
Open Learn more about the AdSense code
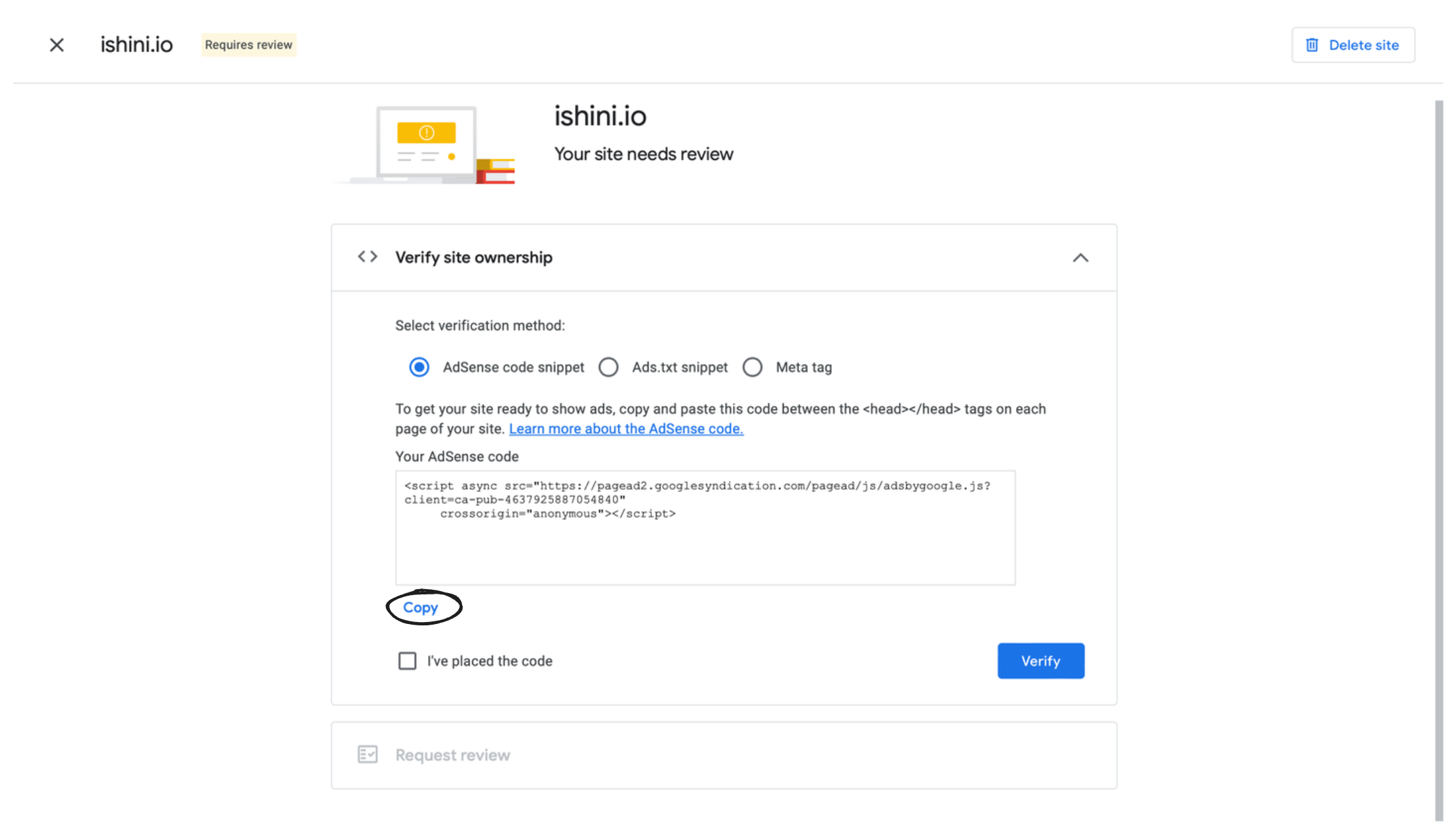tap(626, 429)
